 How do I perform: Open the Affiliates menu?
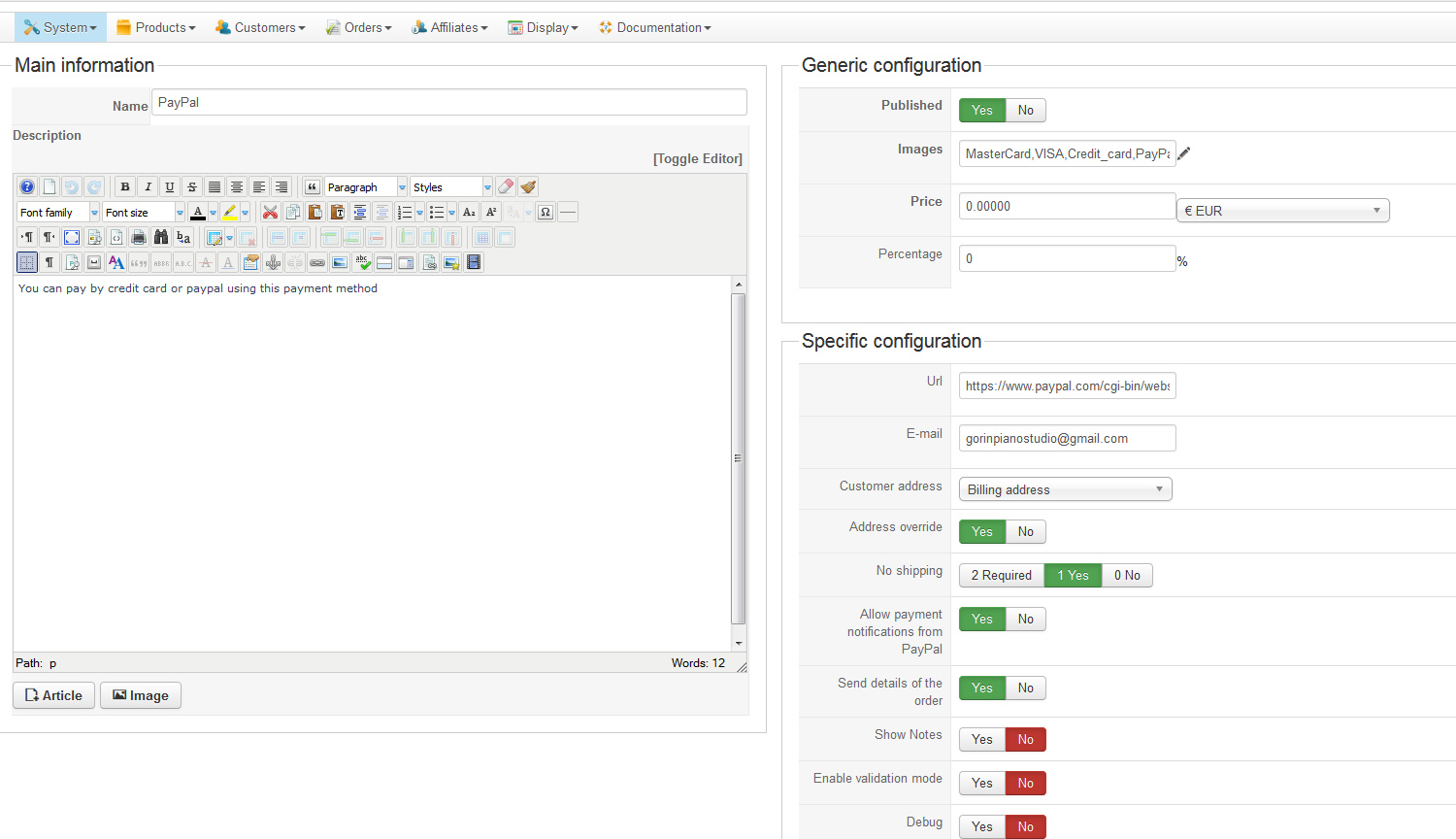coord(449,27)
